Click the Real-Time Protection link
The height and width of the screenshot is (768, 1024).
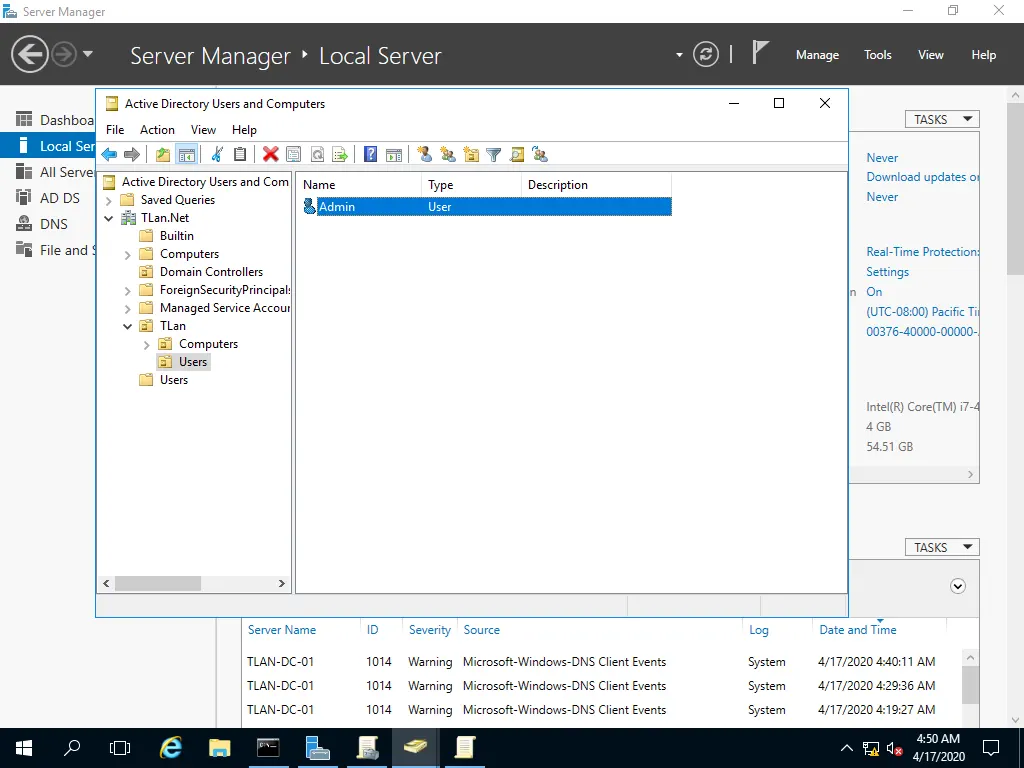coord(923,251)
